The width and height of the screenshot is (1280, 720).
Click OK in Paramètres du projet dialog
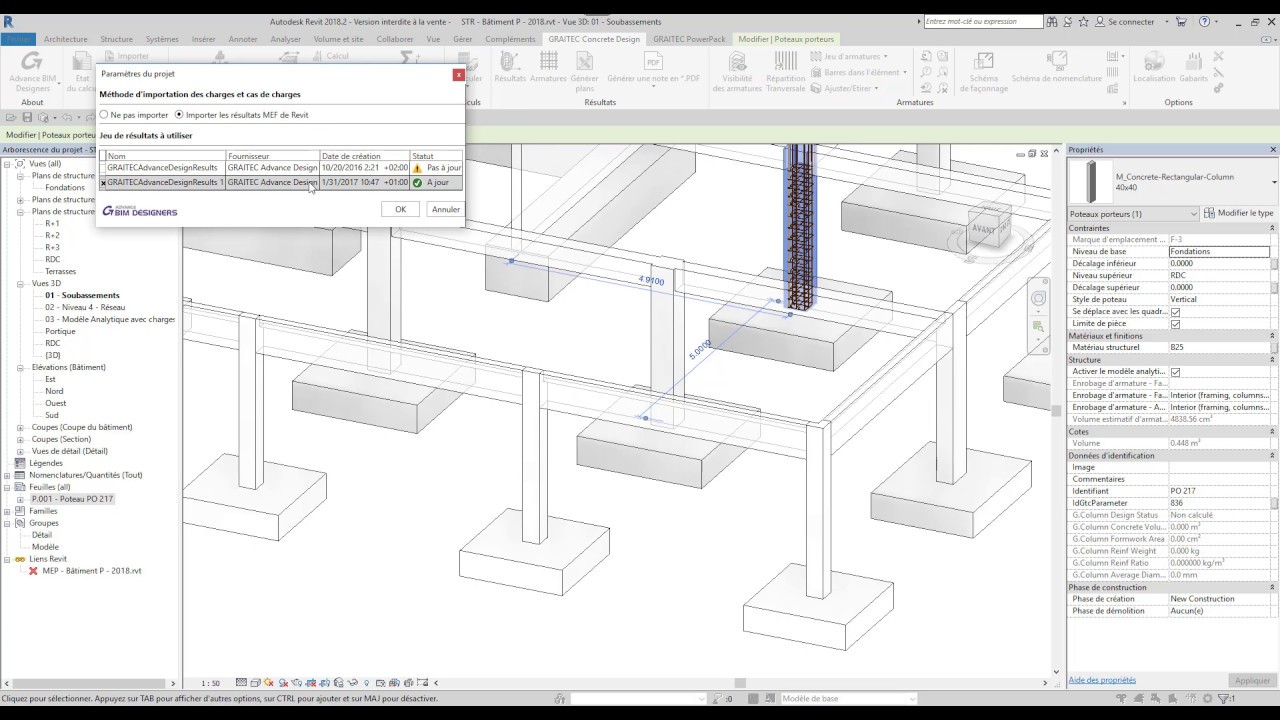pos(400,209)
